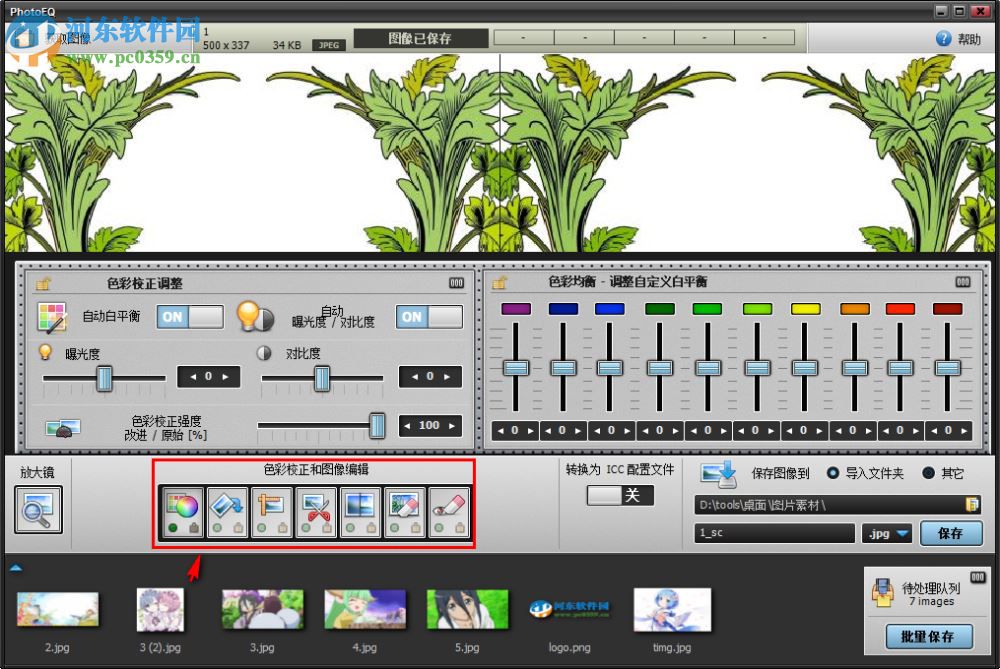This screenshot has height=669, width=1000.
Task: Decrease color correction intensity from 100
Action: click(x=407, y=425)
